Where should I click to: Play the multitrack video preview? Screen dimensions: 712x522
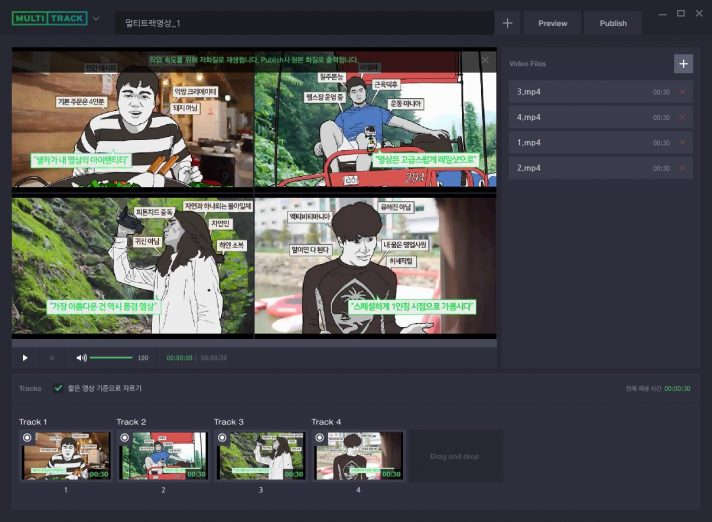point(25,357)
